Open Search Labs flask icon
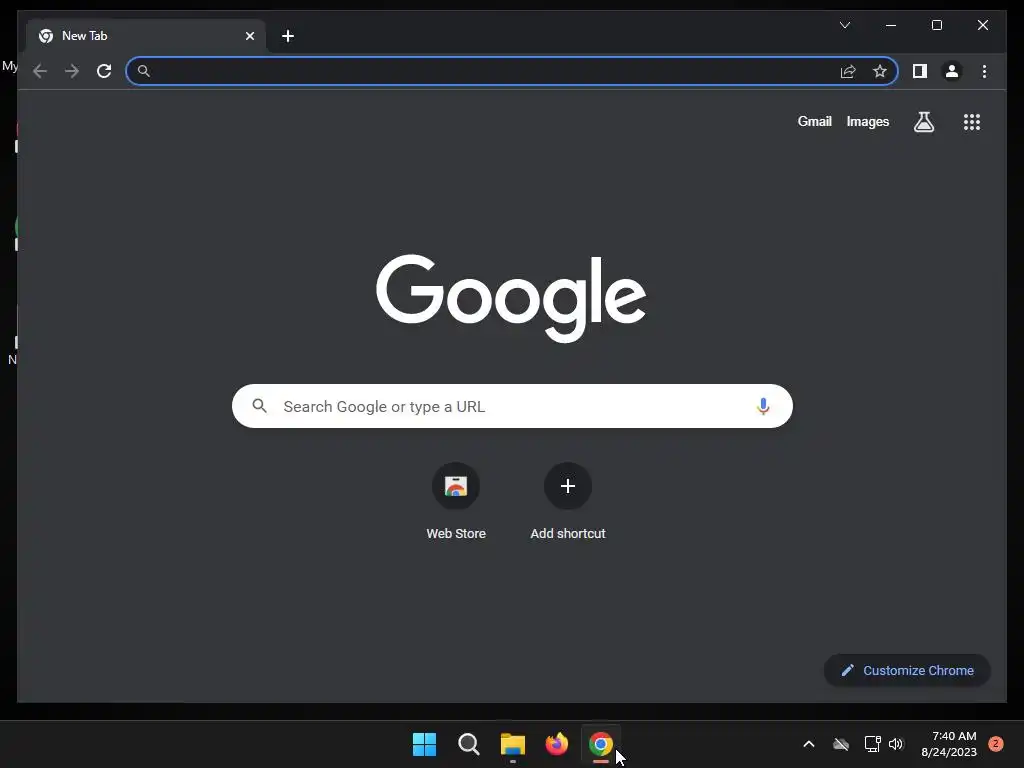1024x768 pixels. [923, 121]
